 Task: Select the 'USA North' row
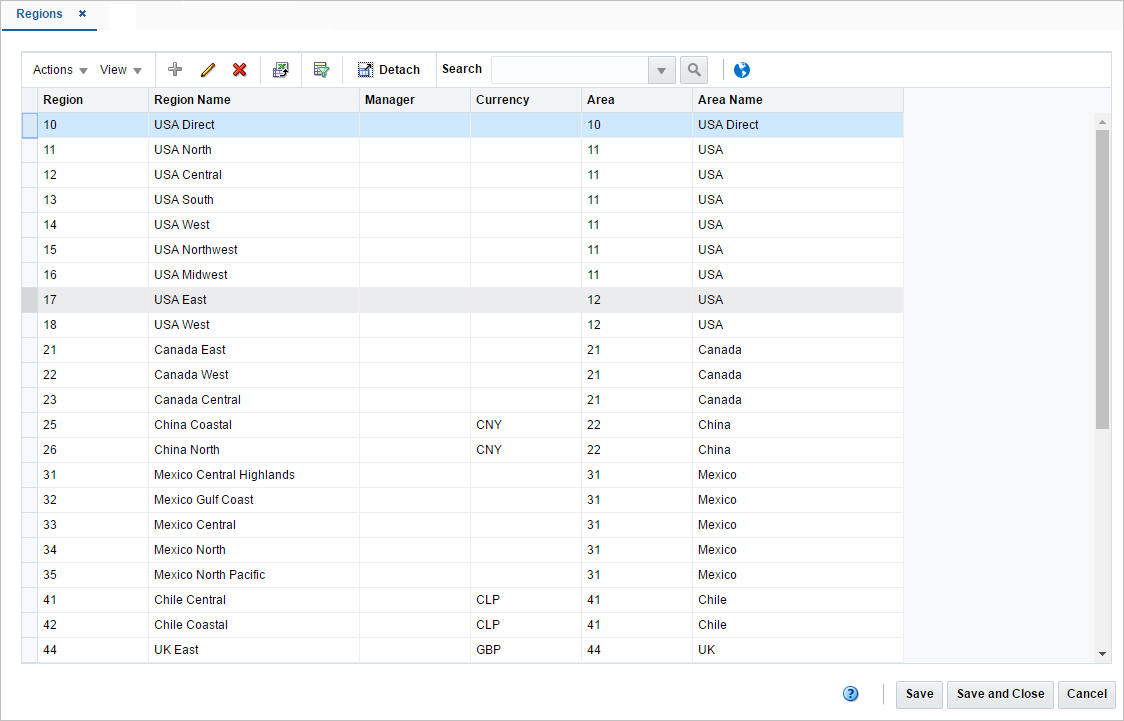(462, 150)
